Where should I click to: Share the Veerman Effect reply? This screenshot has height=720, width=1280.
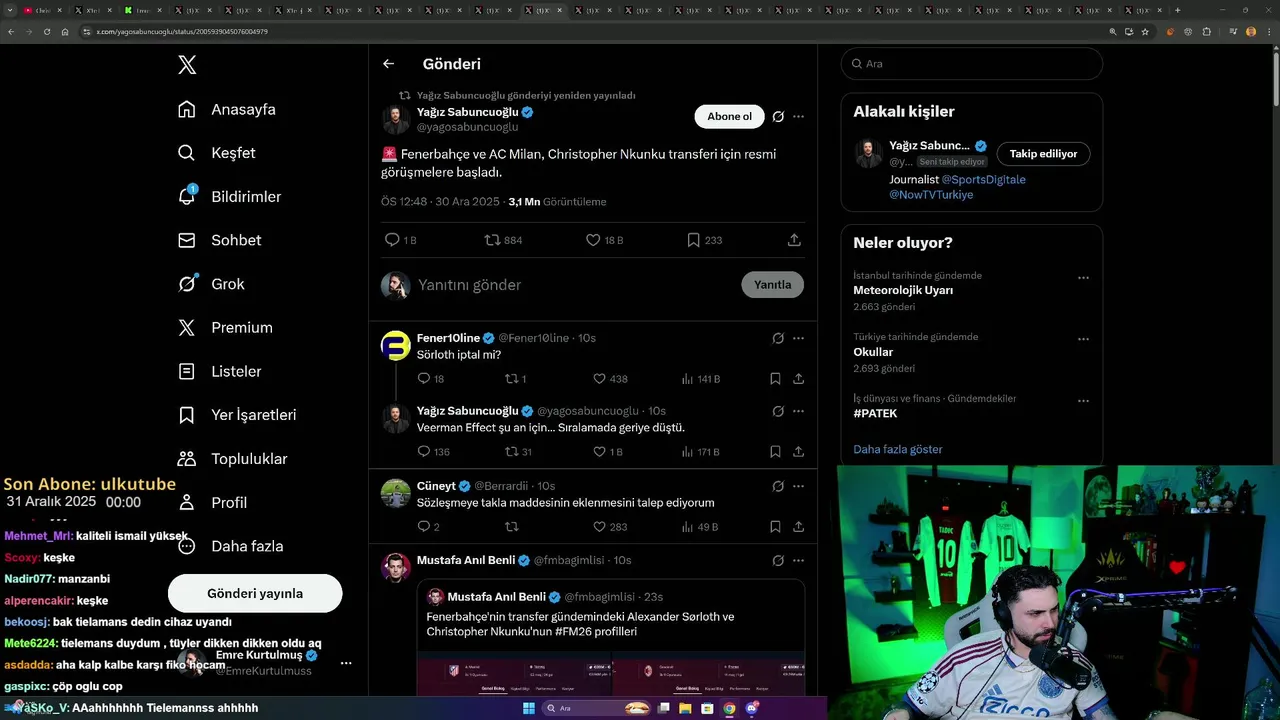798,452
